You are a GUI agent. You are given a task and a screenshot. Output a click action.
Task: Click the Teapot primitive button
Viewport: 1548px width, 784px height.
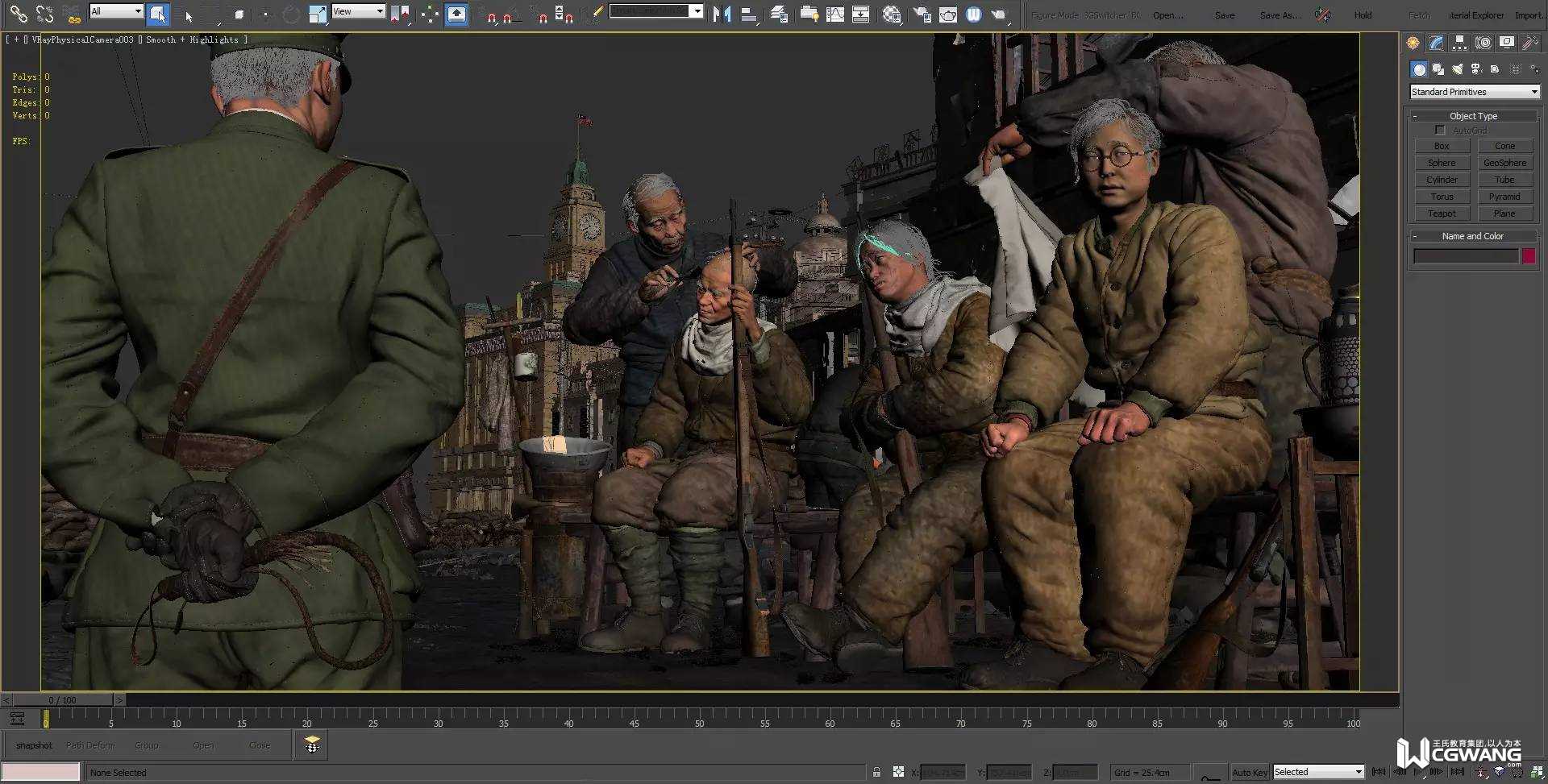pyautogui.click(x=1442, y=214)
